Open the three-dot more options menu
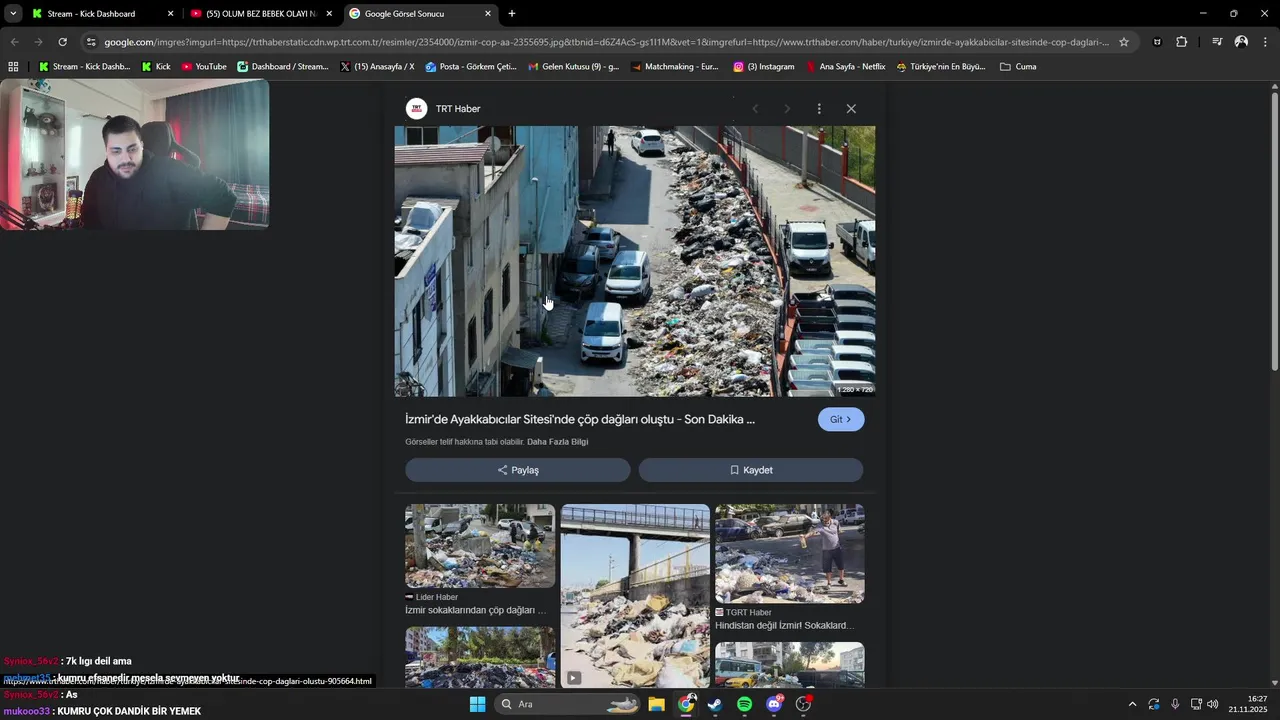Viewport: 1280px width, 720px height. tap(819, 108)
